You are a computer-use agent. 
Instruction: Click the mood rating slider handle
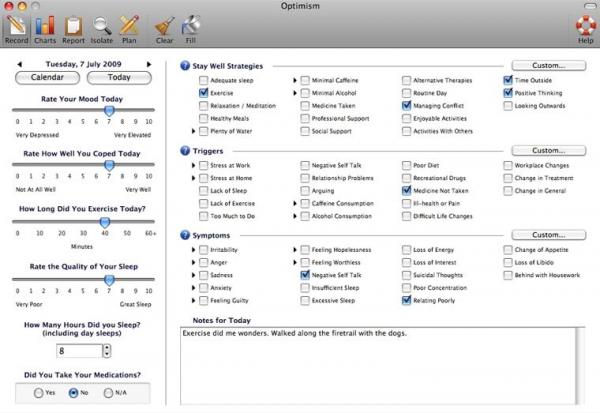coord(109,111)
